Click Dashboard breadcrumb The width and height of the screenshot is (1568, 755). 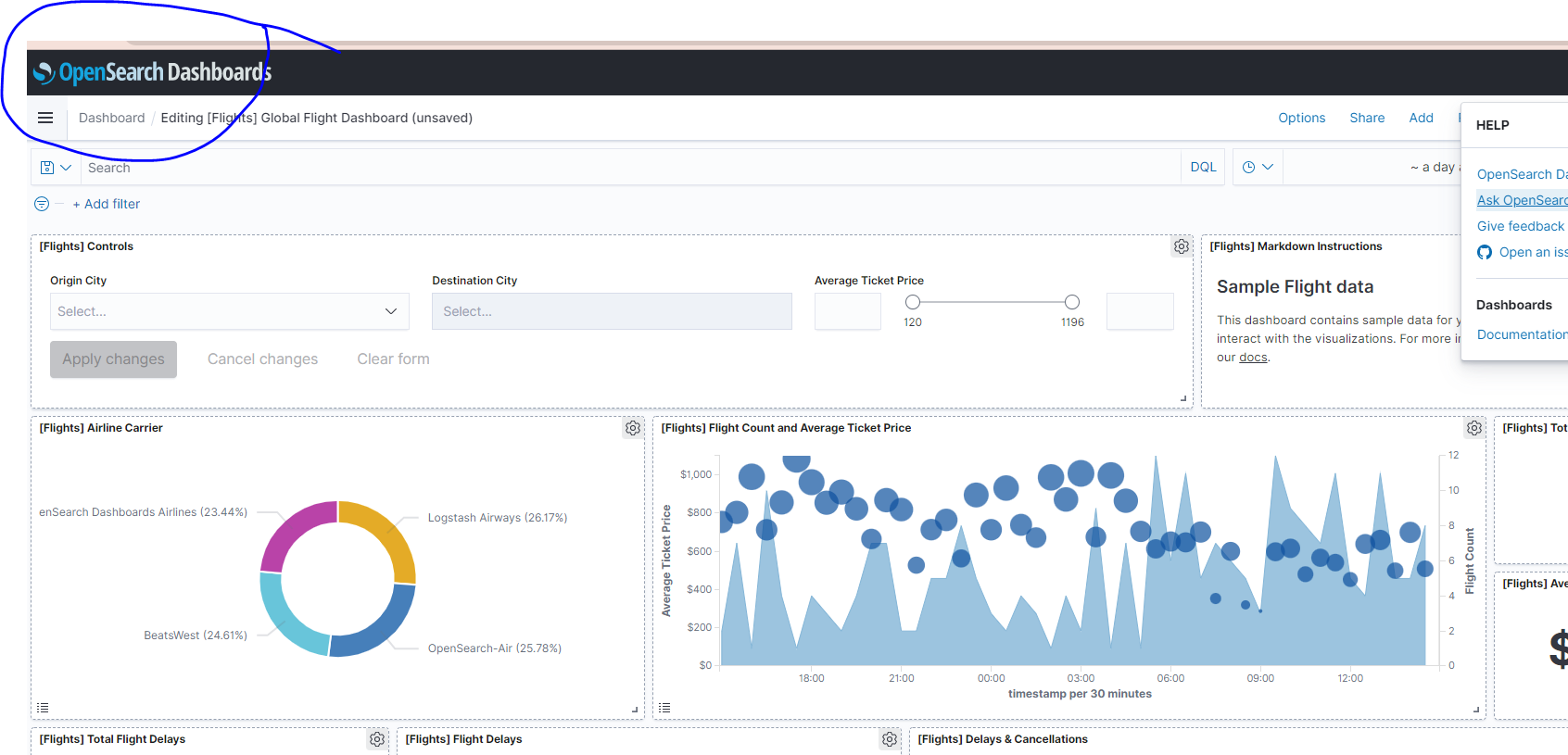[x=112, y=118]
